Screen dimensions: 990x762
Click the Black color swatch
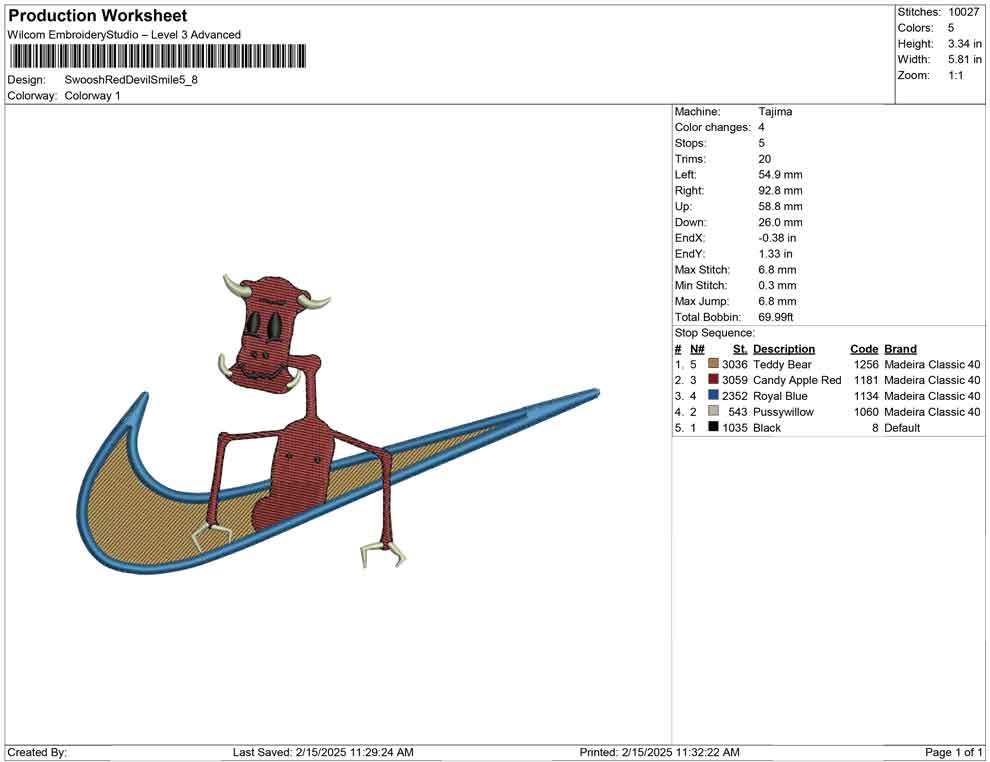coord(713,427)
